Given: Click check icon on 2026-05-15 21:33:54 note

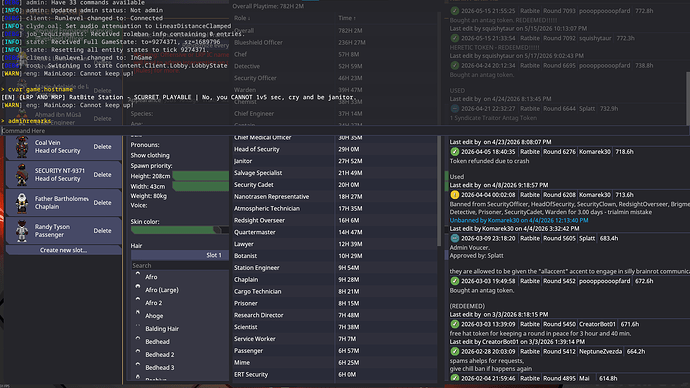Looking at the screenshot, I should pyautogui.click(x=455, y=38).
